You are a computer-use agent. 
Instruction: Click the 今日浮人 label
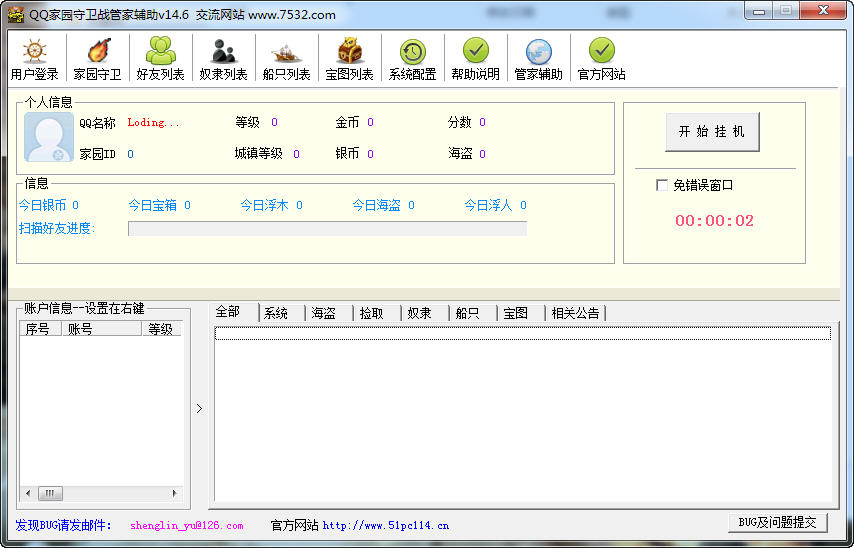pyautogui.click(x=489, y=205)
